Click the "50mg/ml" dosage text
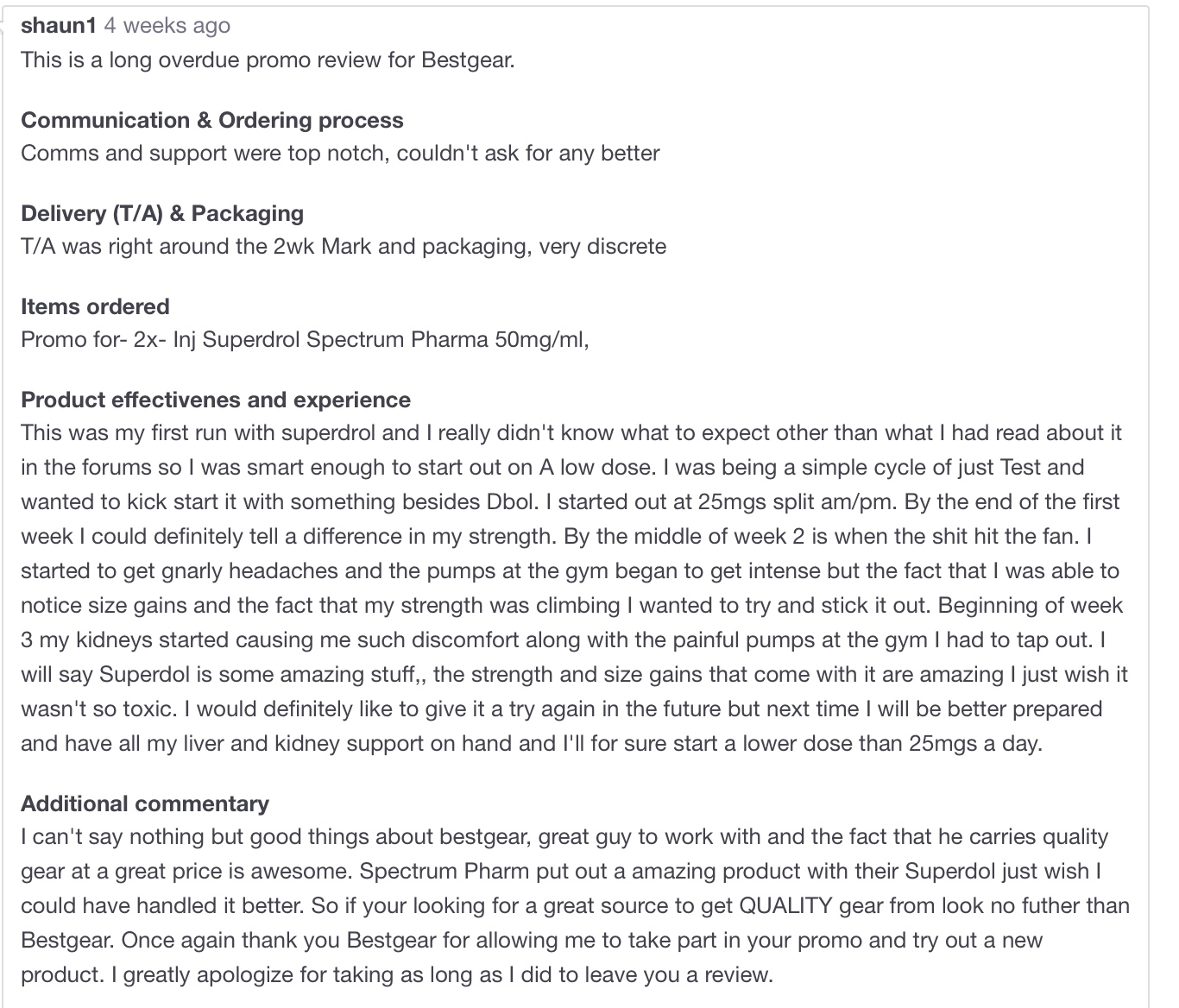 tap(540, 339)
